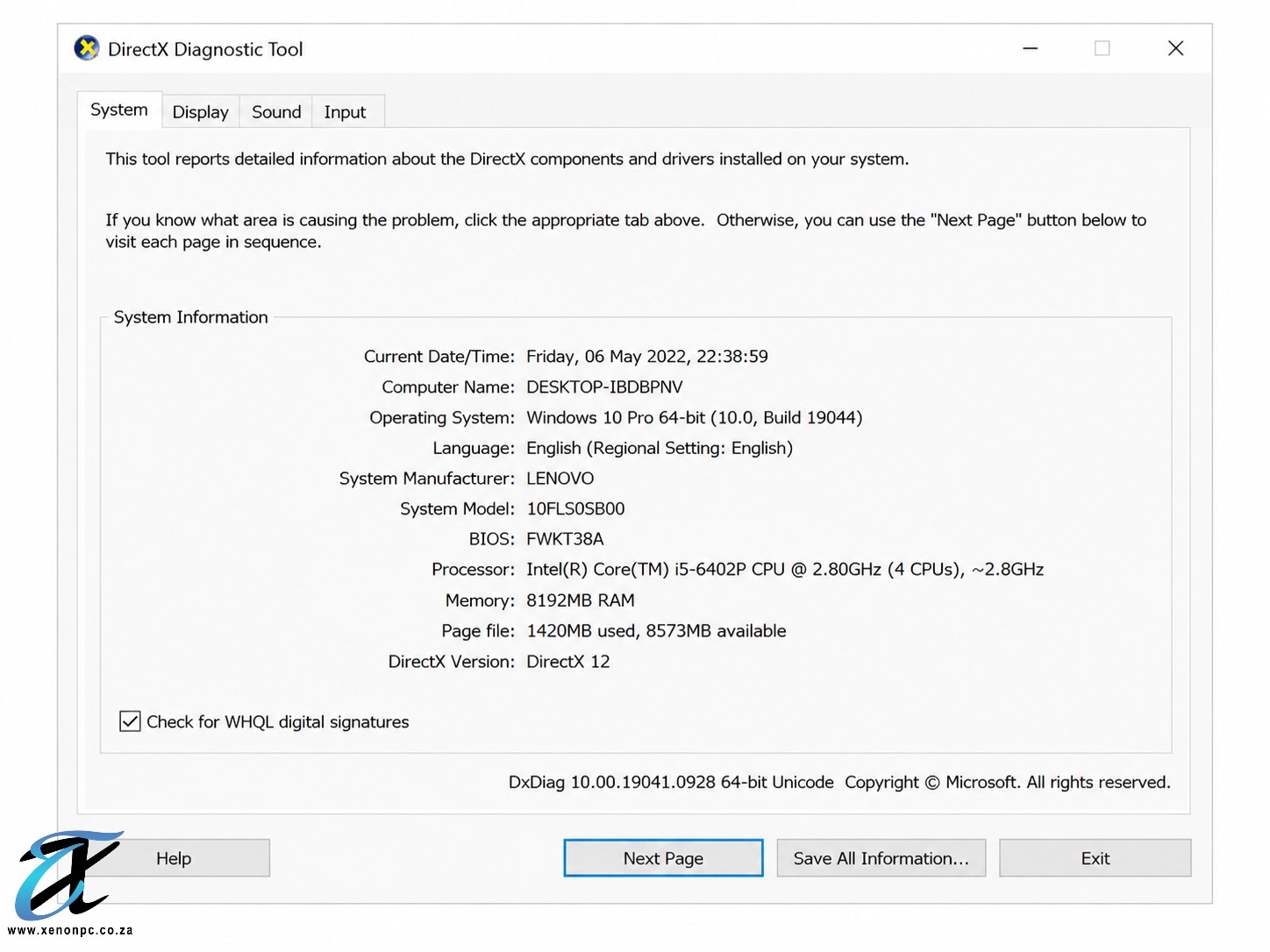This screenshot has height=952, width=1270.
Task: Minimize the DirectX Diagnostic Tool window
Action: coord(1031,48)
